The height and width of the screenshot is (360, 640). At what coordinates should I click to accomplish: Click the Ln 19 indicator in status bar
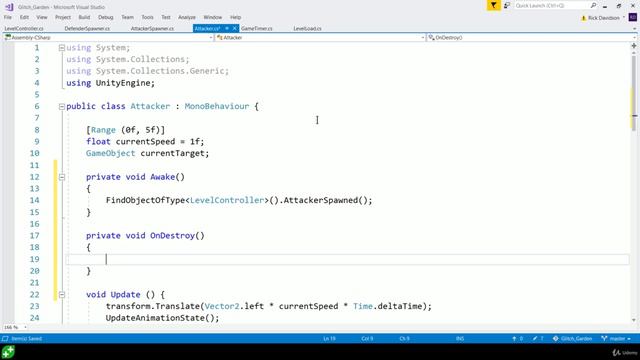329,338
